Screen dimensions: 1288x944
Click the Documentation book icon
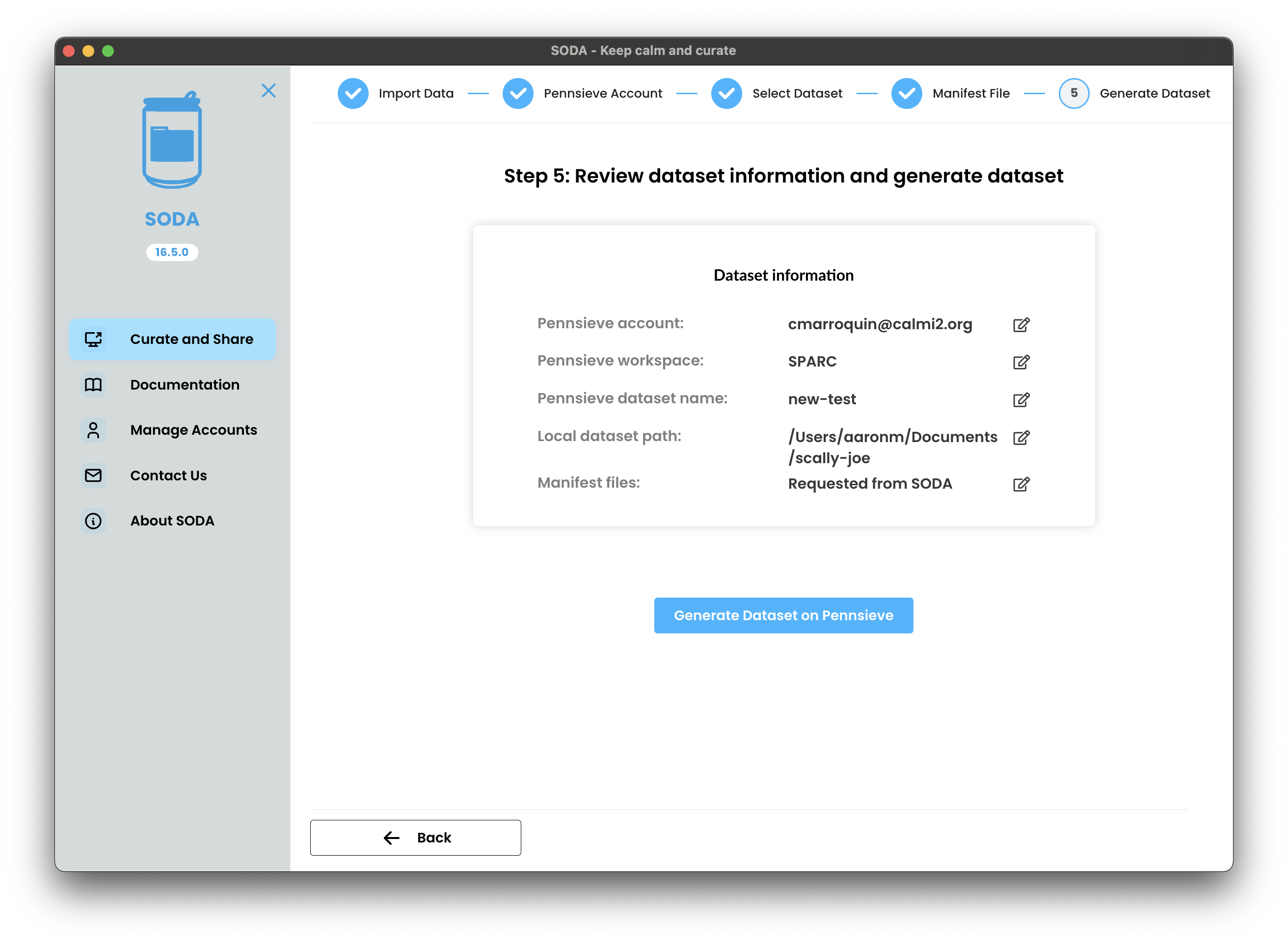[93, 385]
